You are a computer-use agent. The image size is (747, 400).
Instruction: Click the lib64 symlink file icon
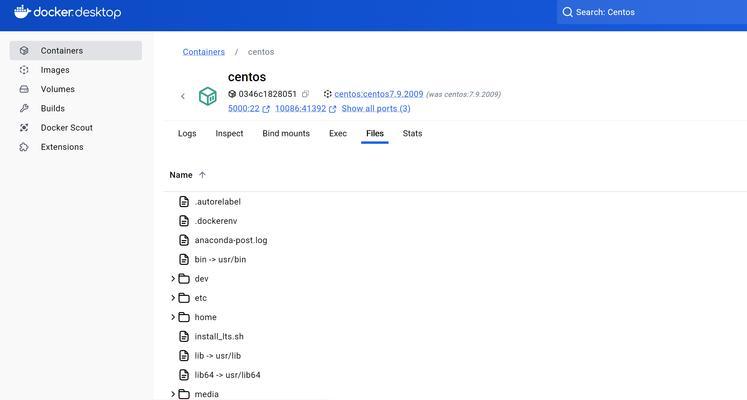pyautogui.click(x=184, y=375)
